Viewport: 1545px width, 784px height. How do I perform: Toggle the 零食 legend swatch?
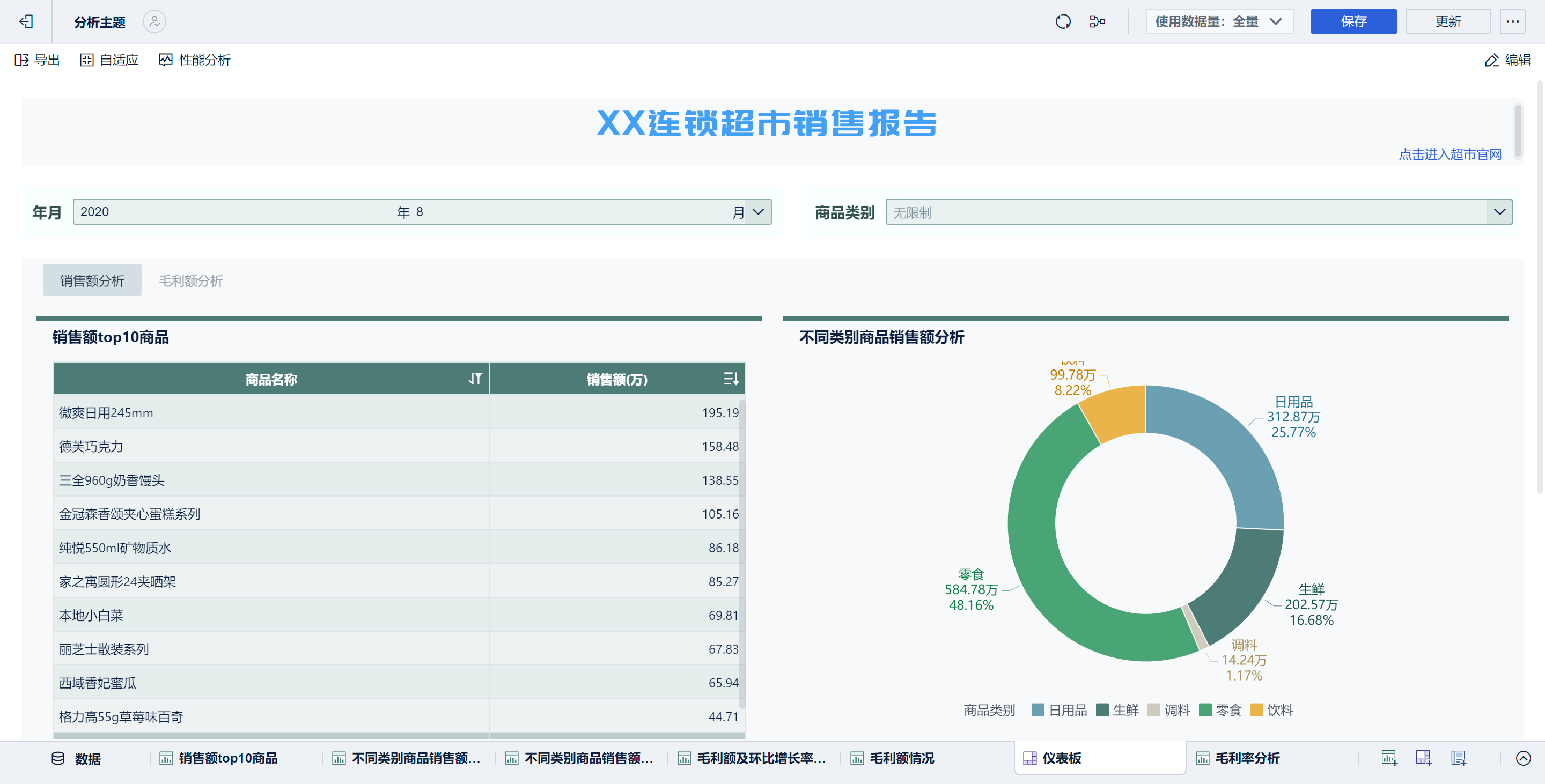(1205, 709)
